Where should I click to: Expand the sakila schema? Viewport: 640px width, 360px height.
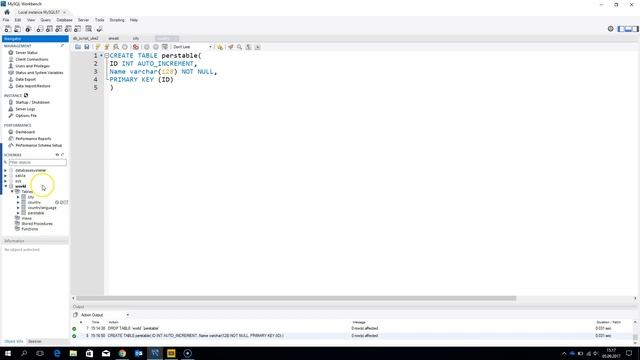6,176
